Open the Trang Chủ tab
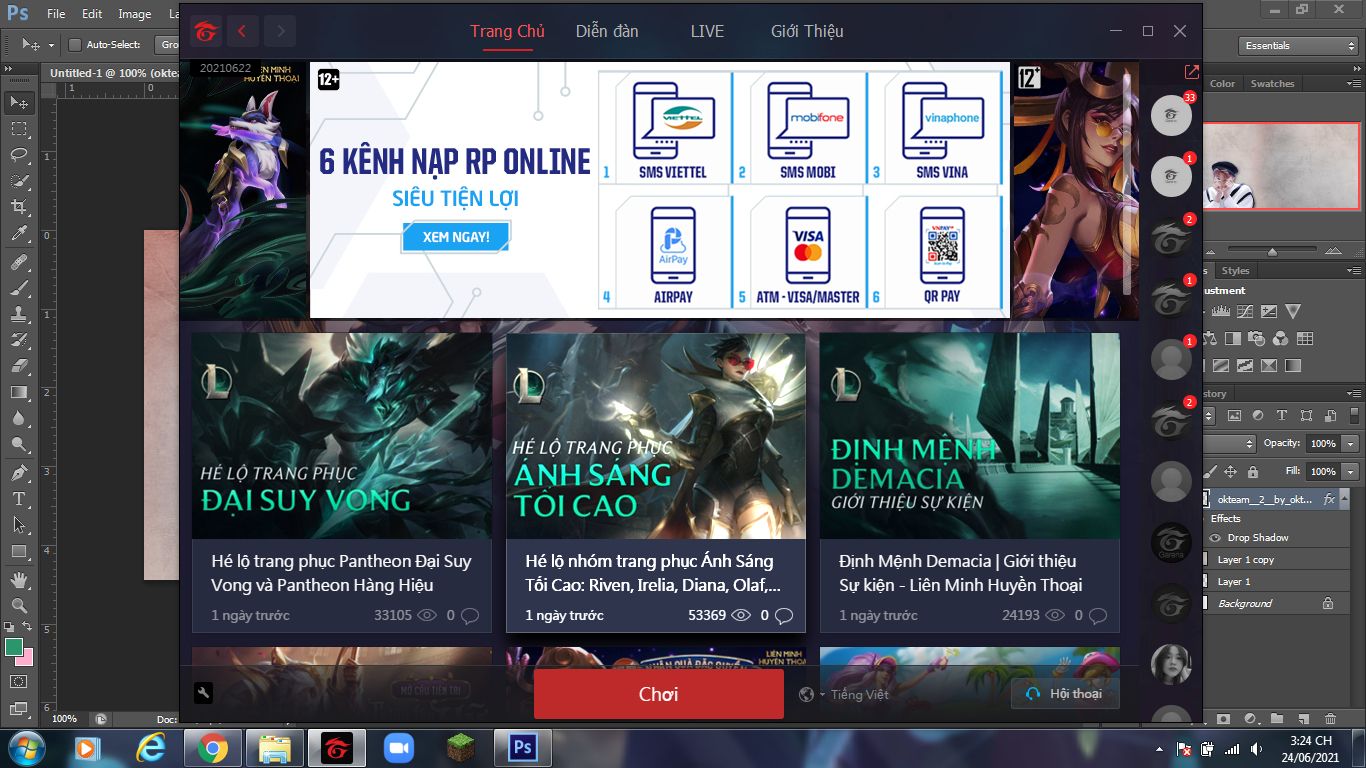Image resolution: width=1366 pixels, height=768 pixels. pyautogui.click(x=507, y=31)
